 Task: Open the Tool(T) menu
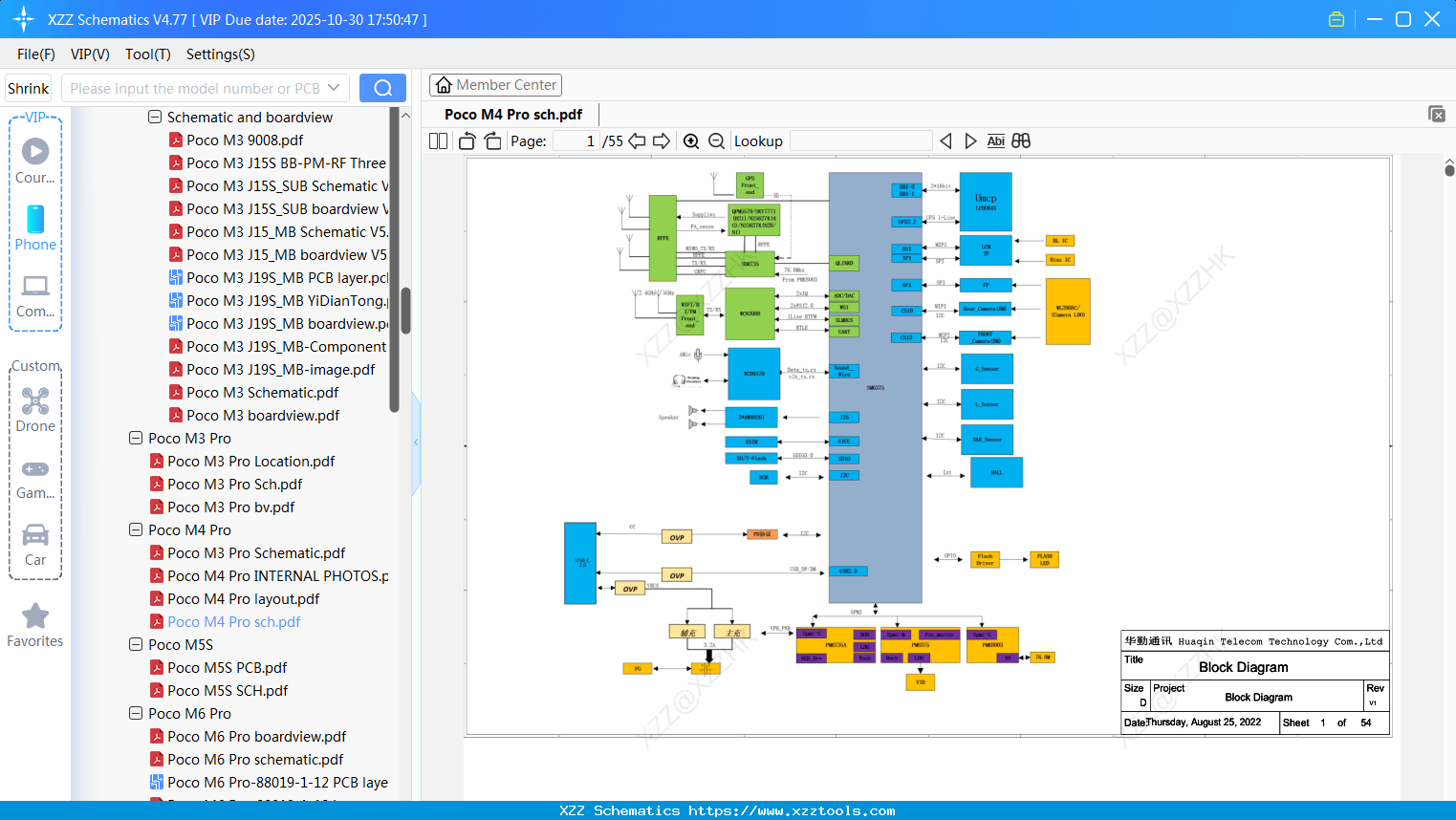click(148, 54)
